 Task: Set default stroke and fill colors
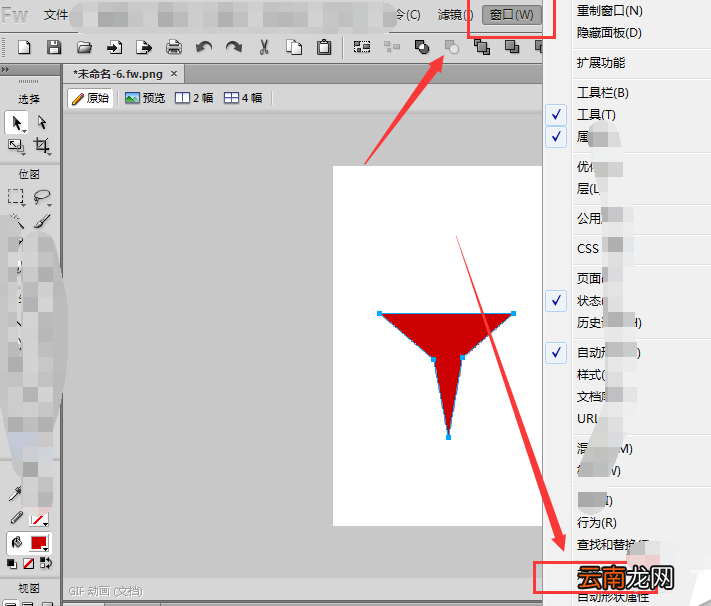(12, 564)
